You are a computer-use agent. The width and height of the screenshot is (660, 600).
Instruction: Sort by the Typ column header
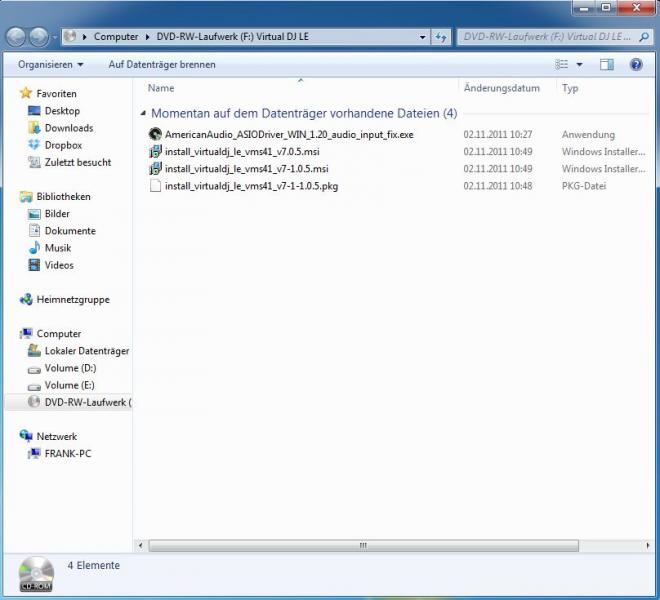[x=570, y=88]
